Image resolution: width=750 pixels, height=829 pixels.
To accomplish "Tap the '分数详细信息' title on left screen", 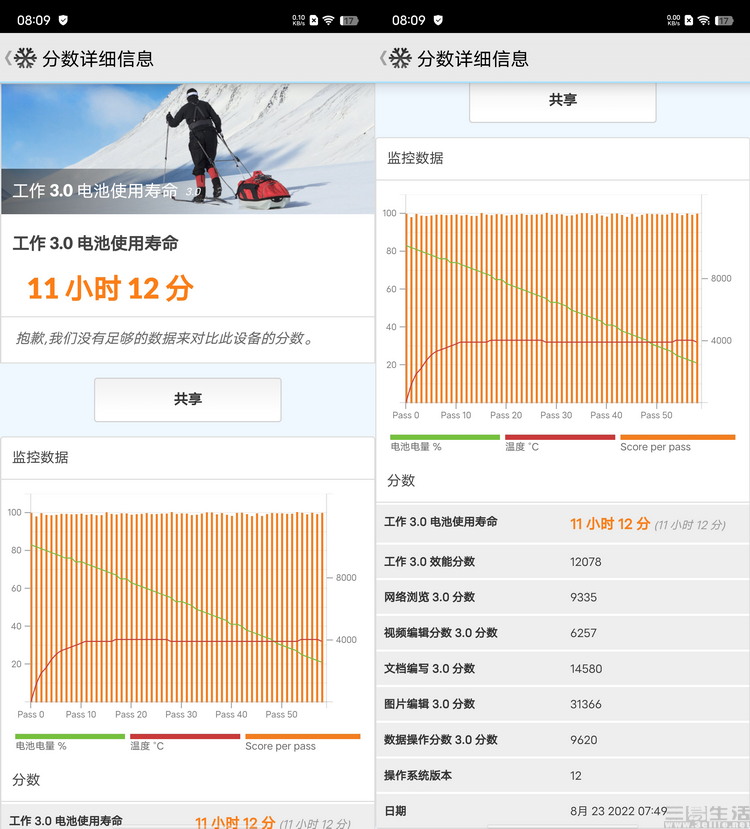I will coord(98,59).
